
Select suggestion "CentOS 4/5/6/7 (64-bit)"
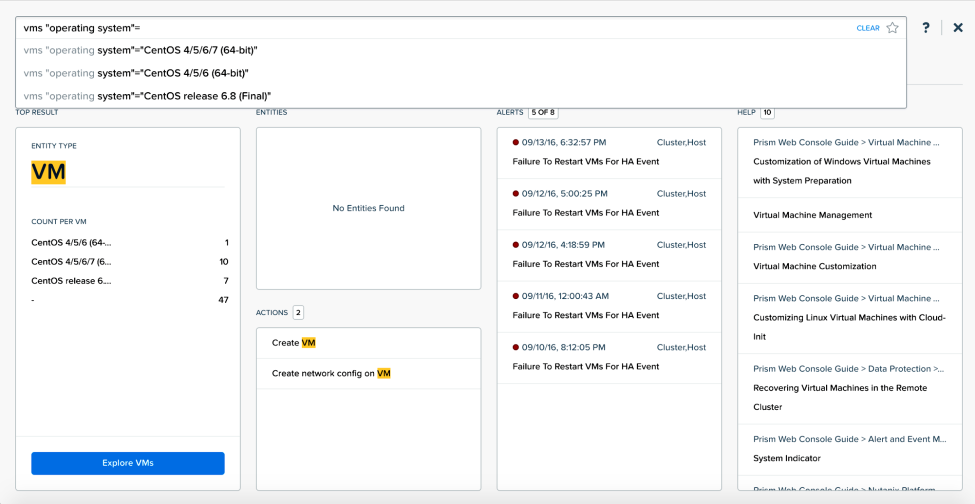coord(461,50)
